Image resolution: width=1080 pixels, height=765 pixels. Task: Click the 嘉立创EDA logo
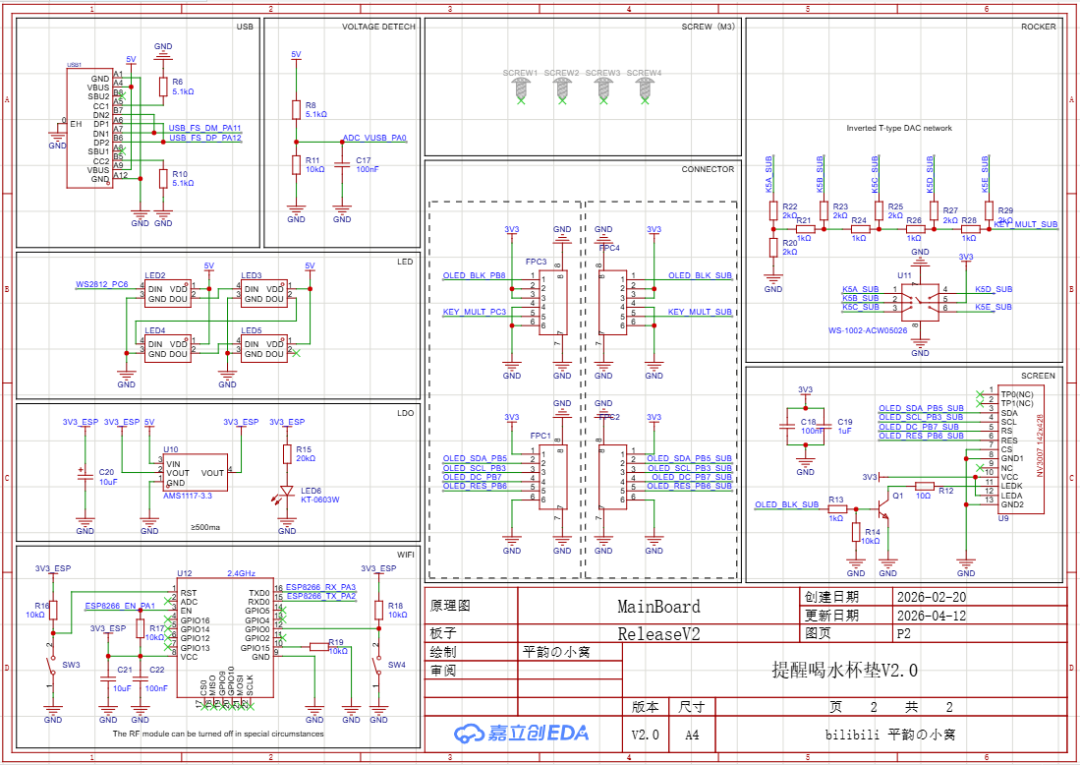tap(521, 733)
